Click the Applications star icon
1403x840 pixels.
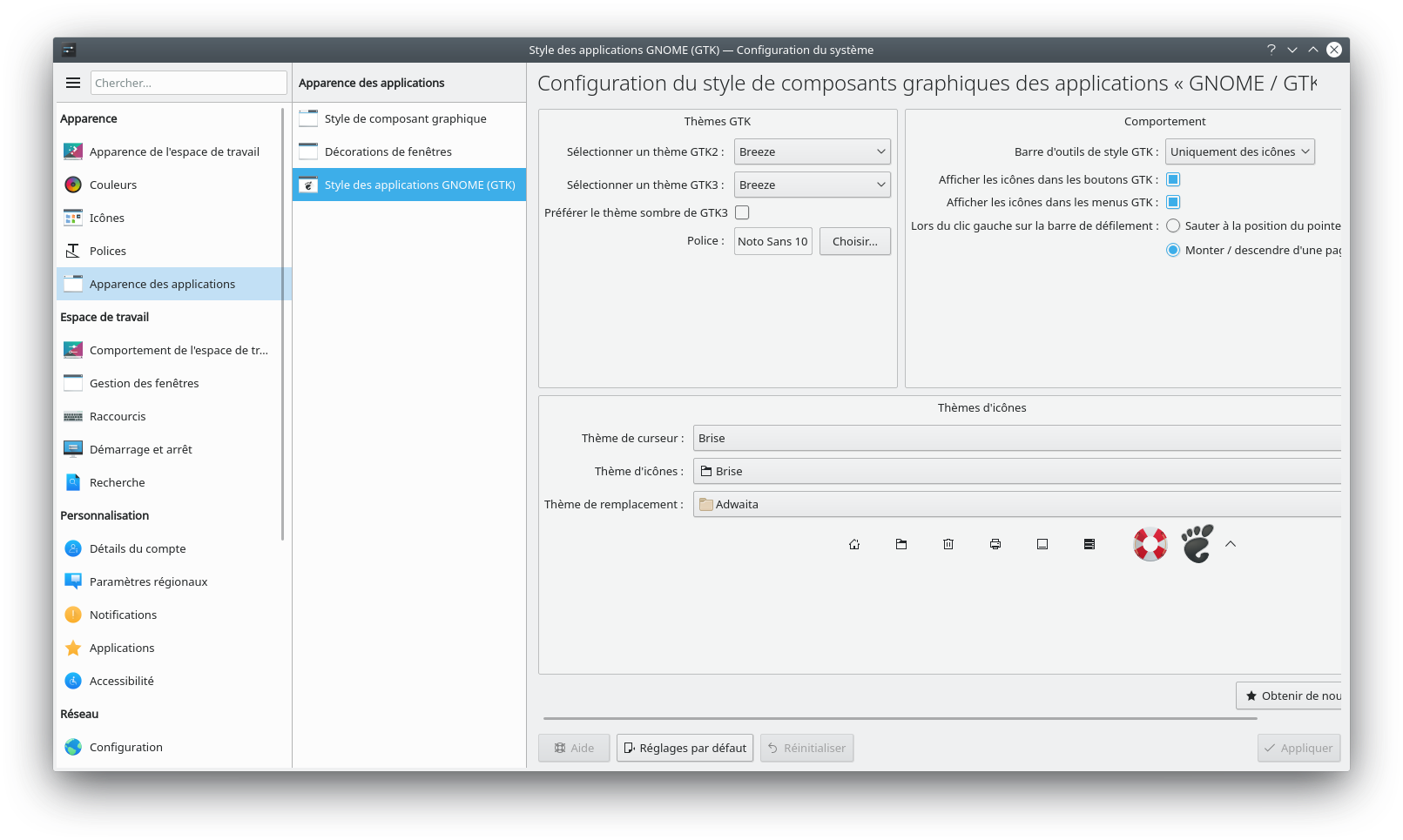[x=73, y=648]
